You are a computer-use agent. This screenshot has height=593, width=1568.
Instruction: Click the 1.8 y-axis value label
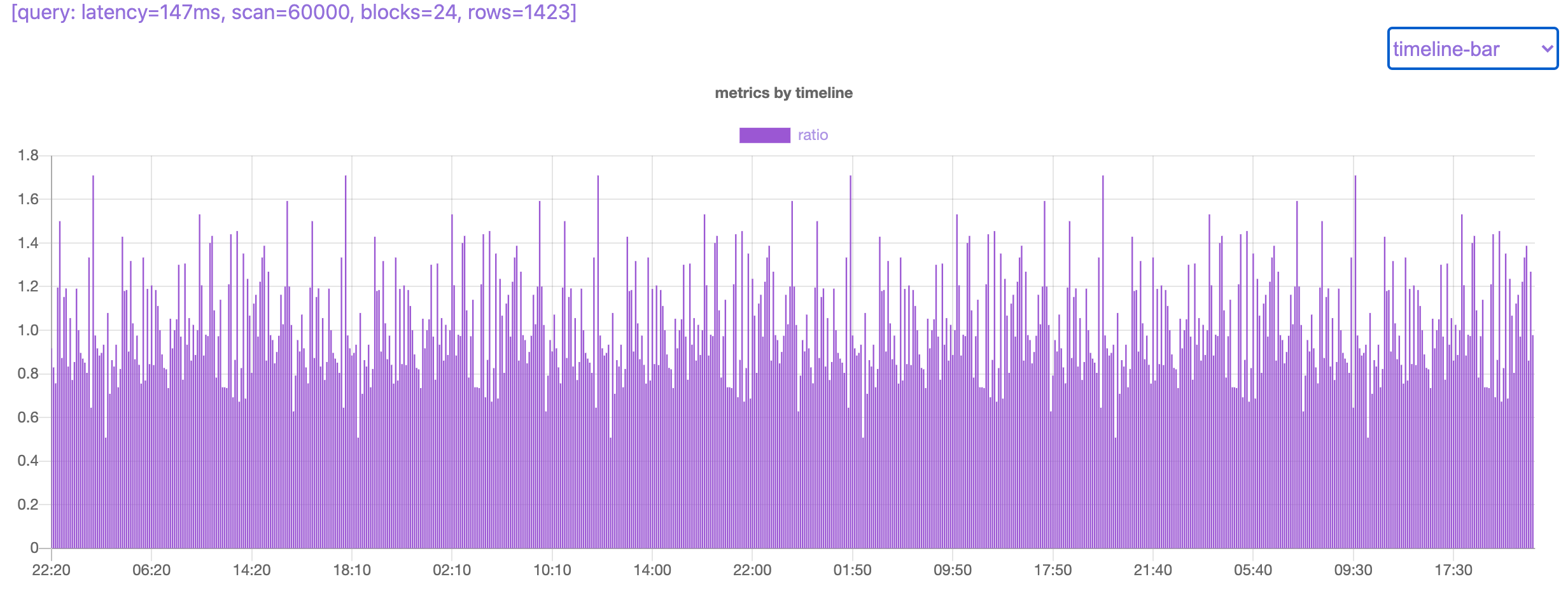[x=28, y=155]
